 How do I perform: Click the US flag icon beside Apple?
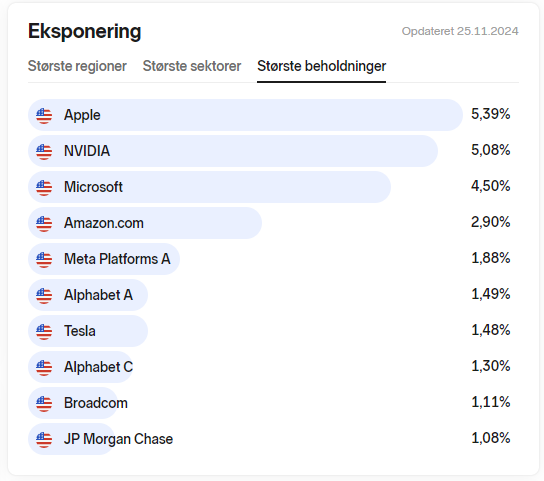pos(44,116)
